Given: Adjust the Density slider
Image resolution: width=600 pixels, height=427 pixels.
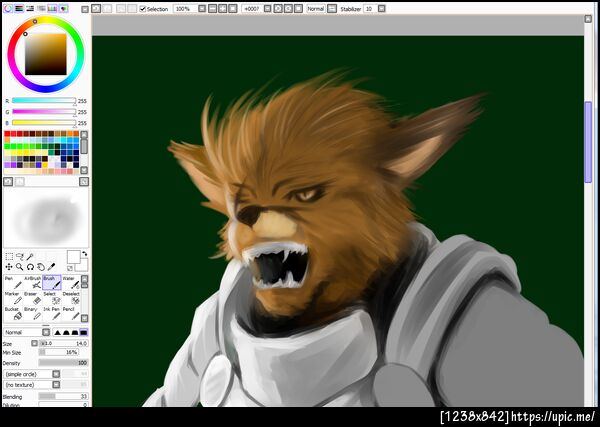Looking at the screenshot, I should pos(64,363).
